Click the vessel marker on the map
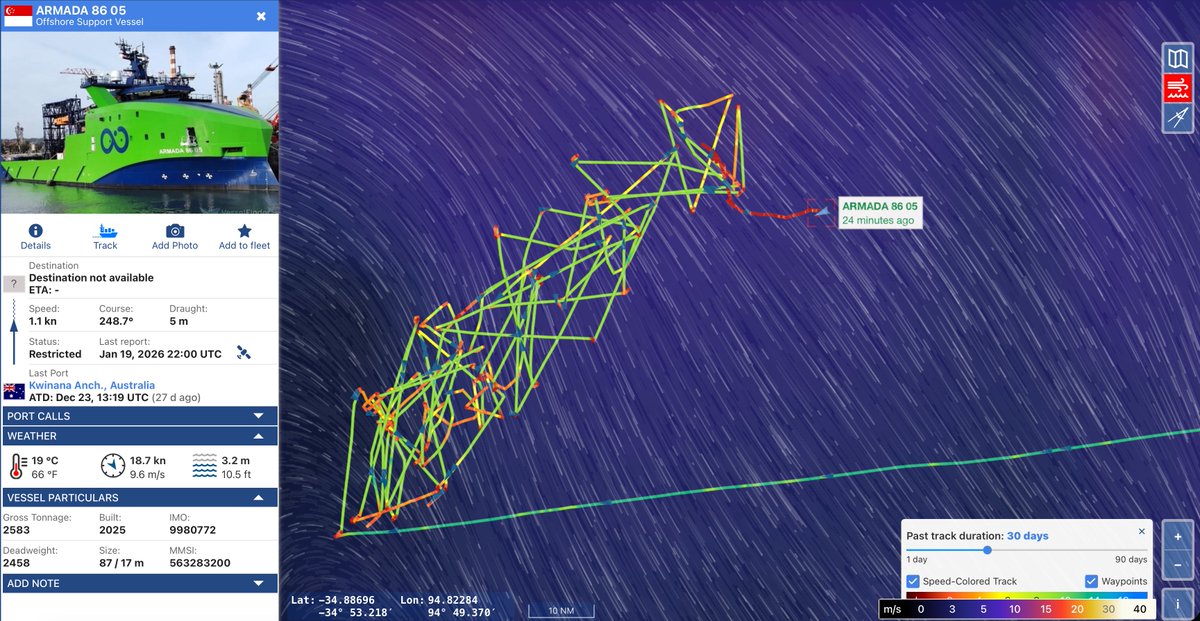The image size is (1200, 621). pos(822,211)
